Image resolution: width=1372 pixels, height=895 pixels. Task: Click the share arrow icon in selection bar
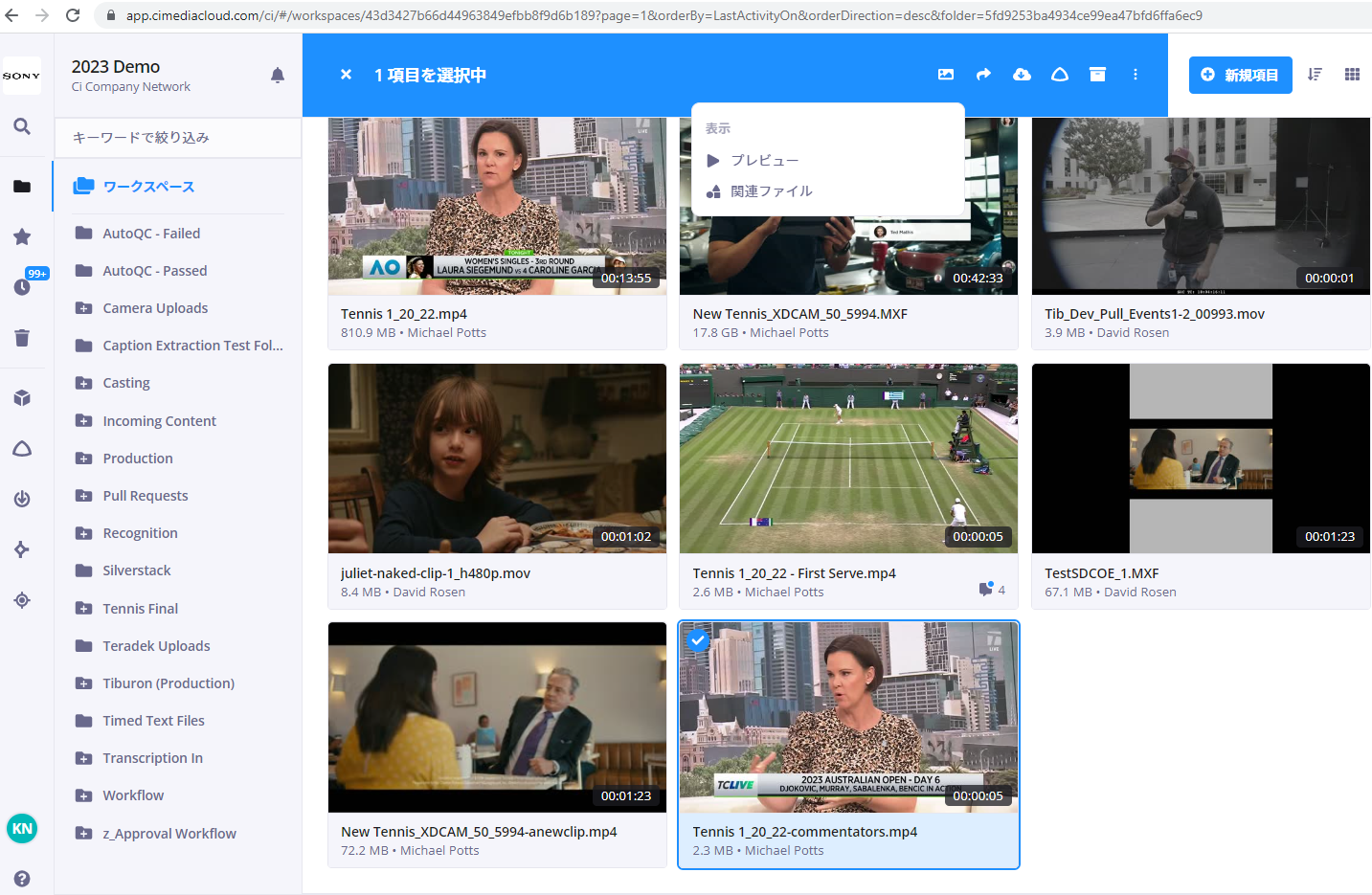tap(983, 75)
